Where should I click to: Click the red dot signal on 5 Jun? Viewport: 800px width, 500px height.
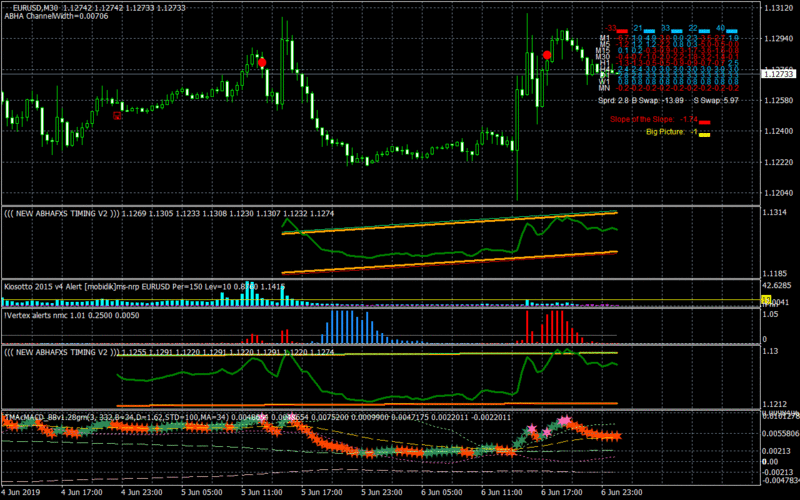(262, 63)
